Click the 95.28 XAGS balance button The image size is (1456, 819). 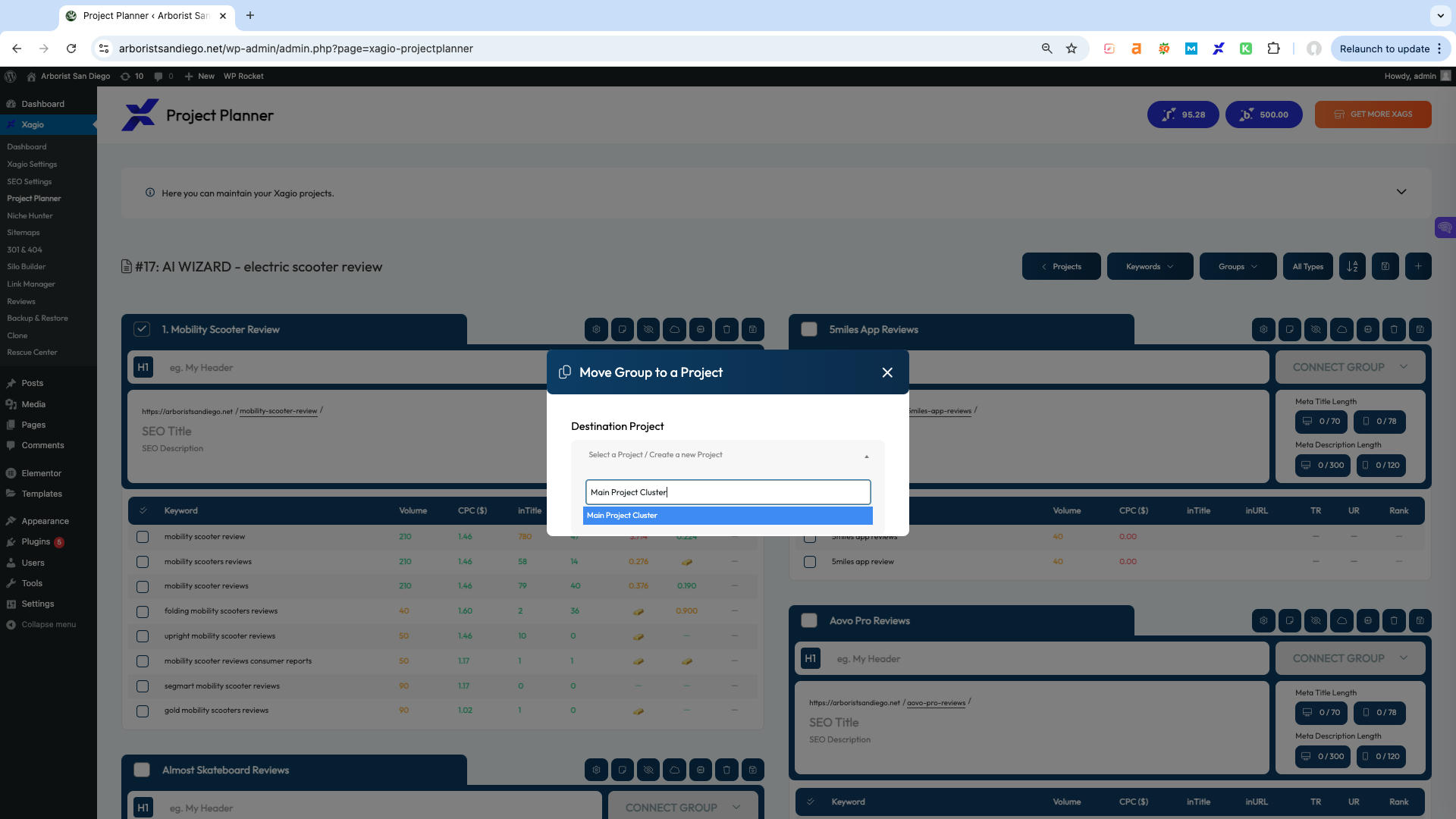click(x=1183, y=115)
